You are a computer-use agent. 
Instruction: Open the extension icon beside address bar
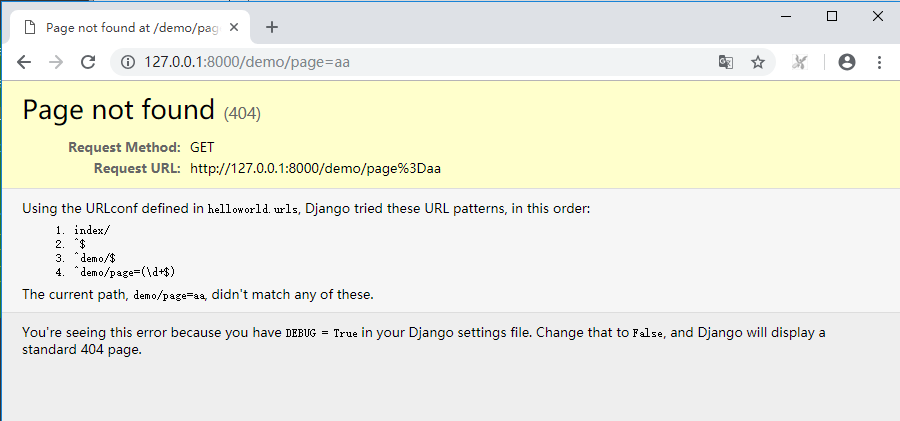click(x=798, y=62)
